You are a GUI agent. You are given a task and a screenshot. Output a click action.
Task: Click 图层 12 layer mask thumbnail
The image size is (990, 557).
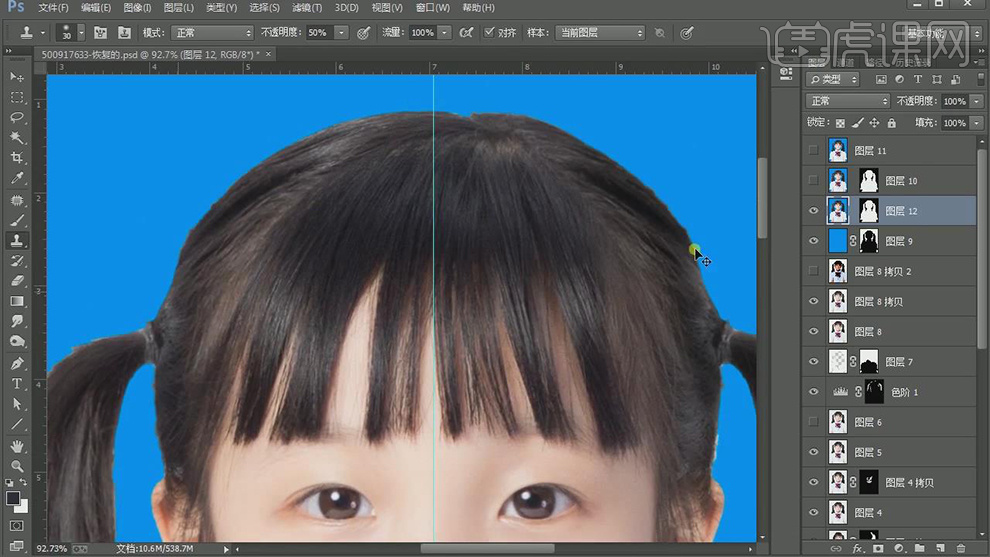(869, 211)
